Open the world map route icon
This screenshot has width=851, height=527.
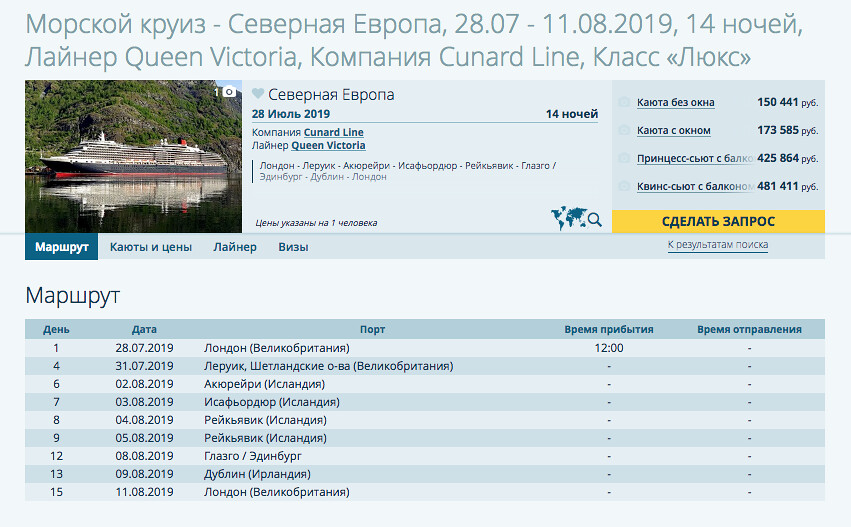coord(569,218)
